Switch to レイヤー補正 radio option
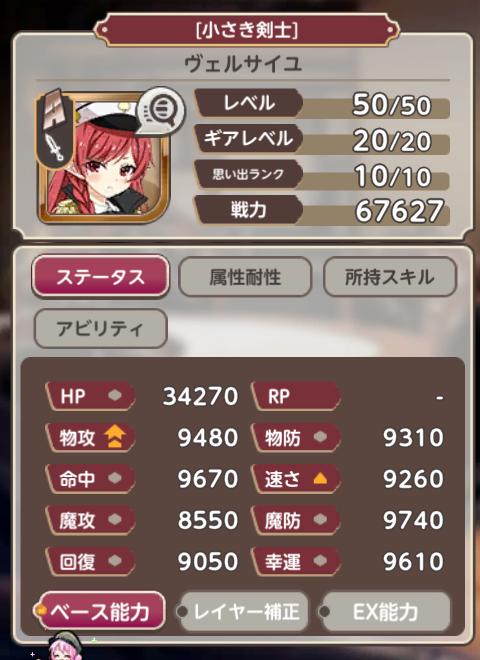 tap(243, 611)
